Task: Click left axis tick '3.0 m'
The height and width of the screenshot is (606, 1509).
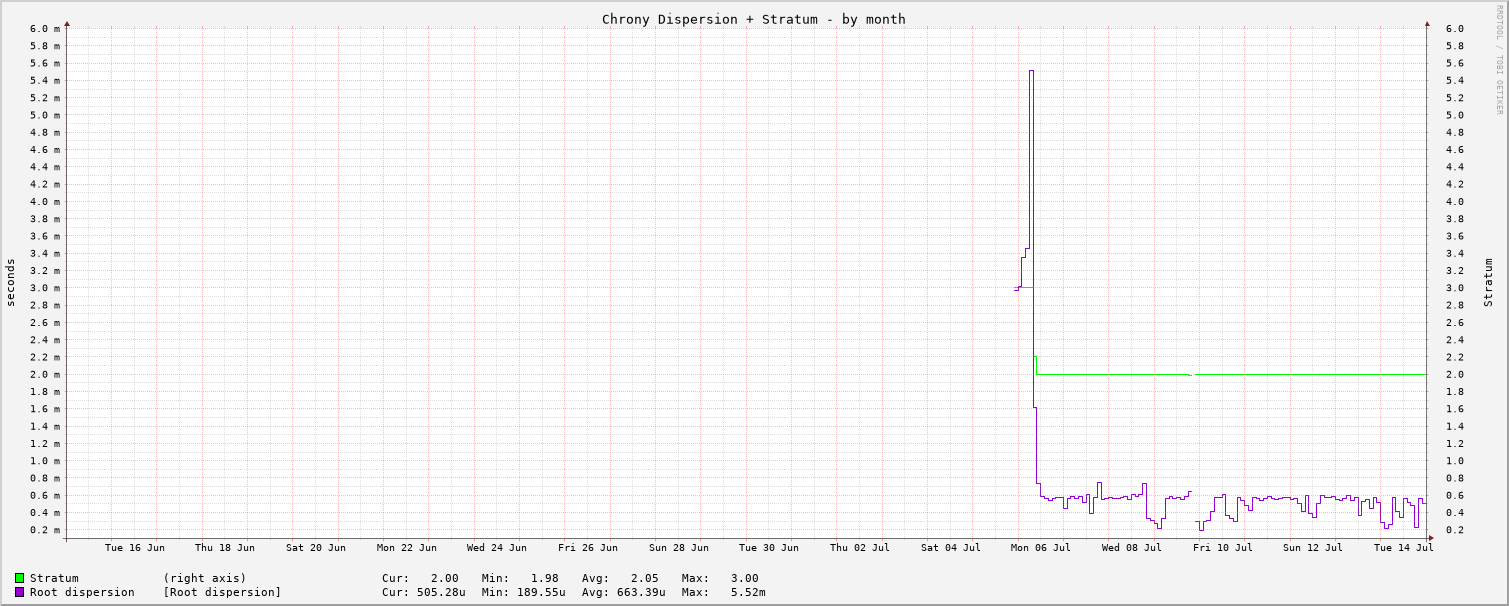Action: pos(44,288)
